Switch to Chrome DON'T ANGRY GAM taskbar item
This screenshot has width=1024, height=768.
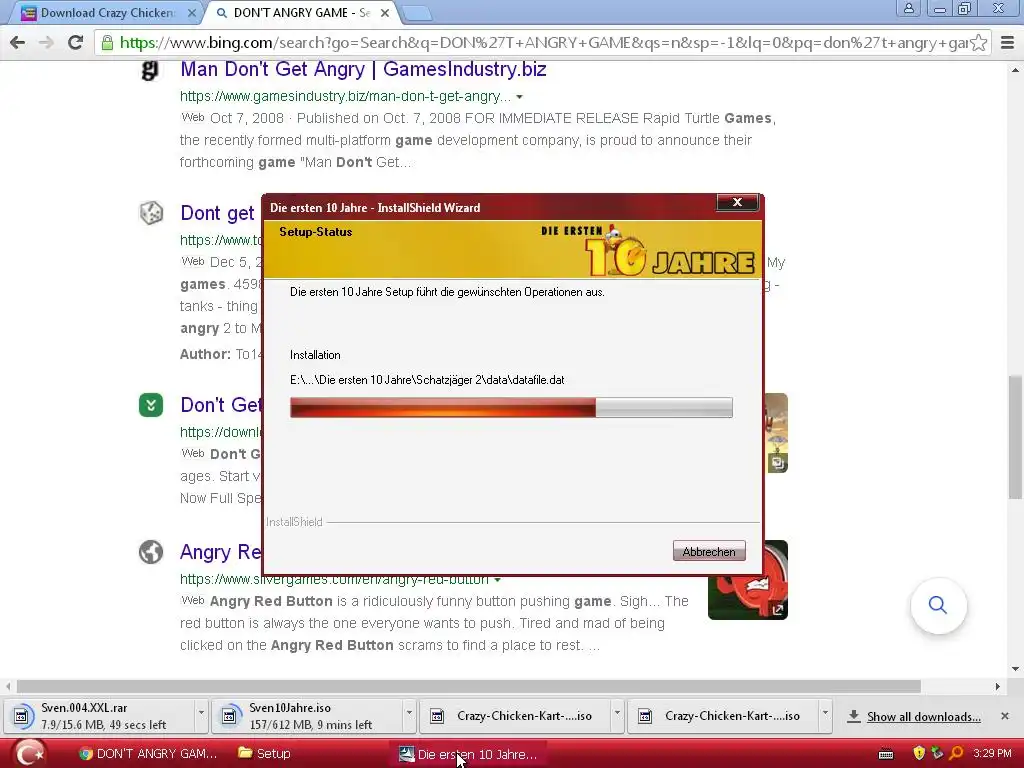coord(148,754)
